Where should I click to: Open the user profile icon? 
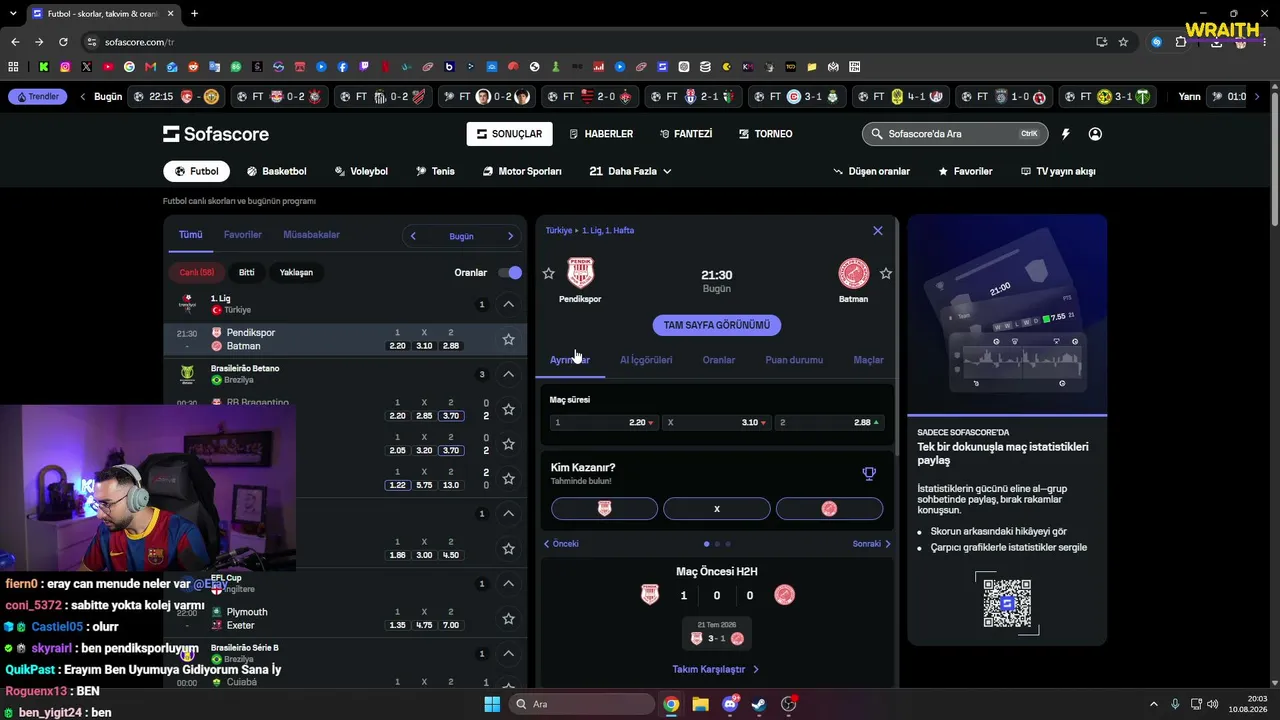click(1095, 134)
